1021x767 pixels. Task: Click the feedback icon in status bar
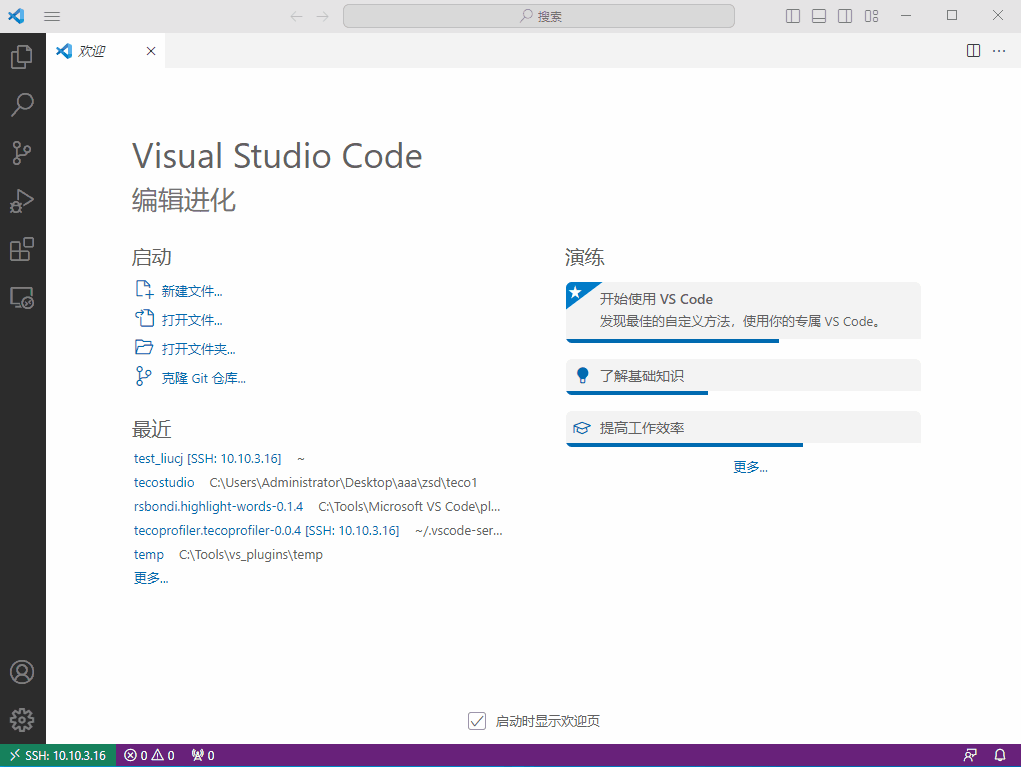click(x=970, y=755)
